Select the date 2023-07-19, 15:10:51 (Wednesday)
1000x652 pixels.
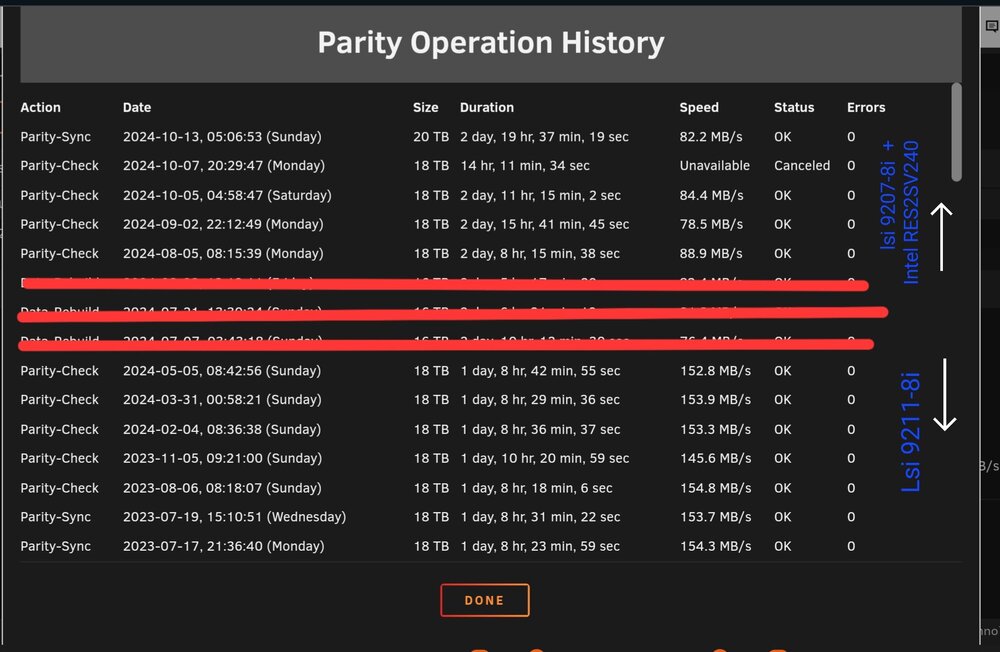click(235, 517)
